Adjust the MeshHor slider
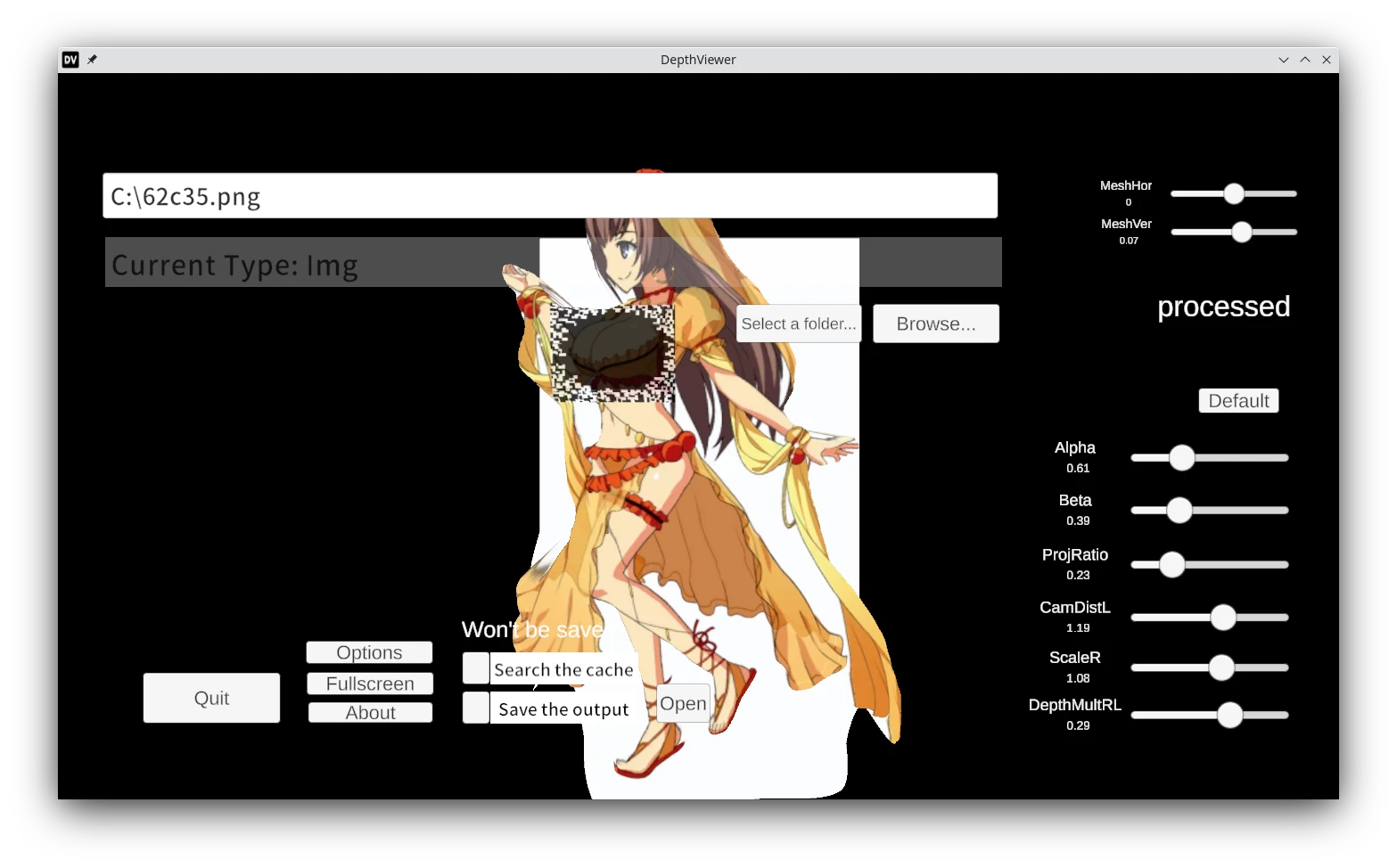Viewport: 1397px width, 868px height. point(1234,193)
